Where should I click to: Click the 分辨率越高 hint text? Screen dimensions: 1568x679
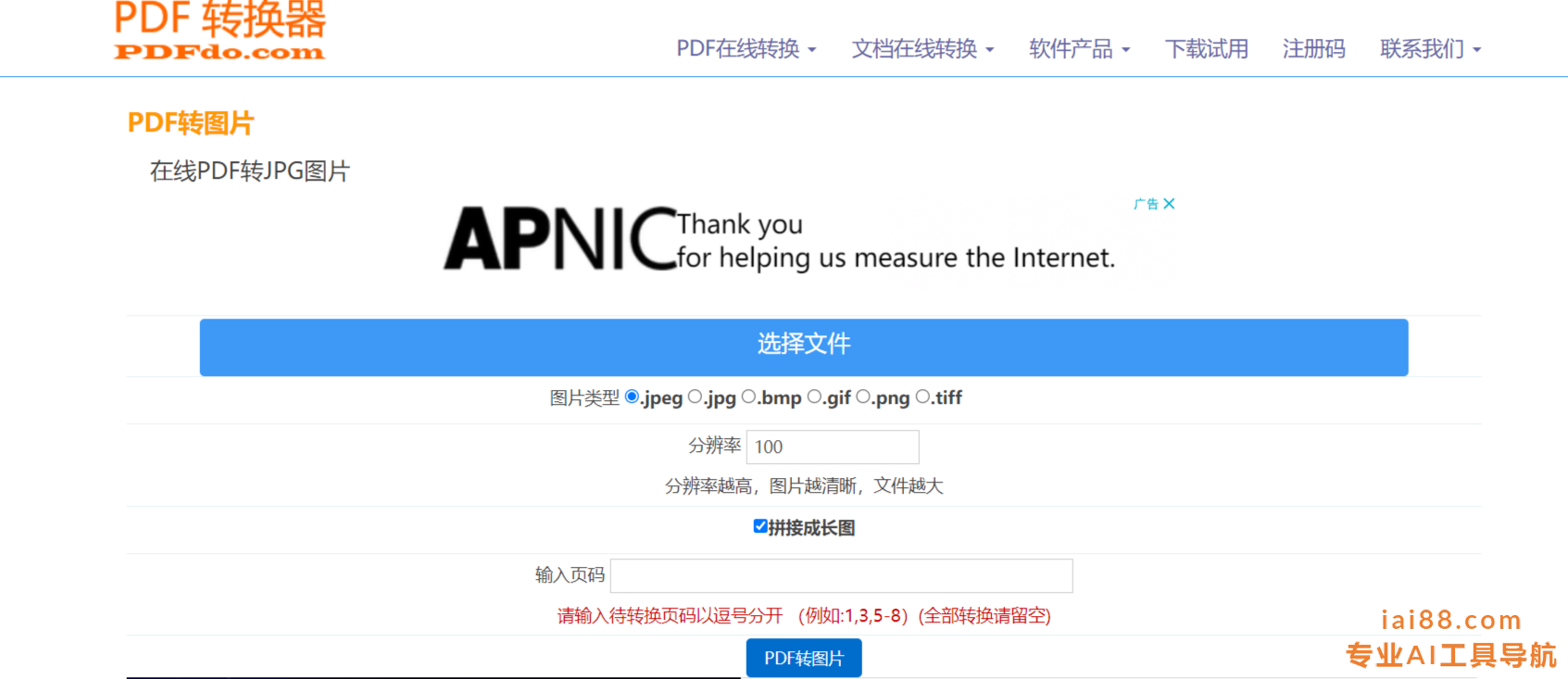click(804, 486)
